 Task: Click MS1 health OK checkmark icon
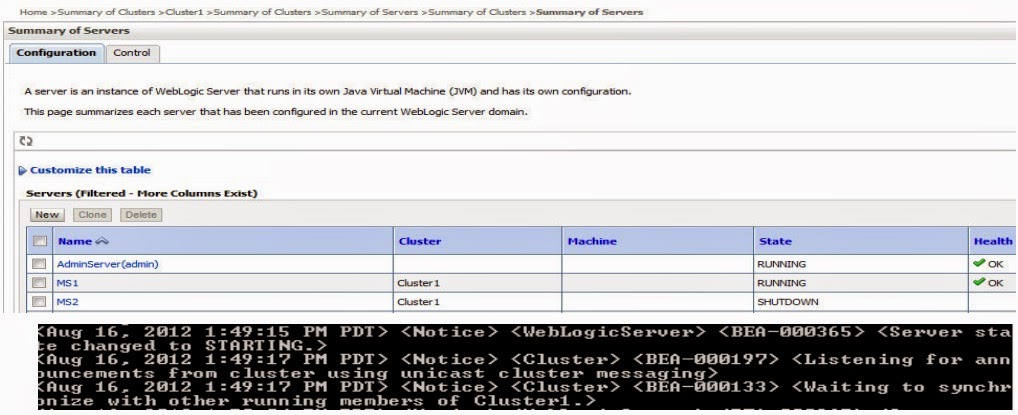coord(979,282)
